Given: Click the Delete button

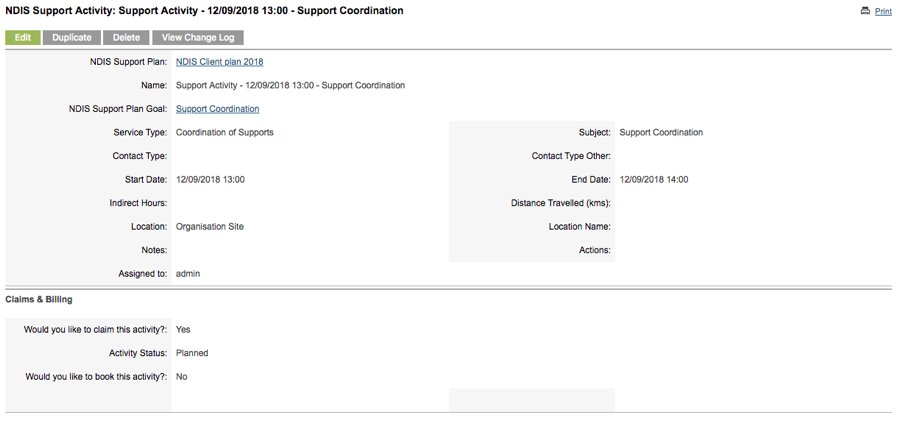Looking at the screenshot, I should [126, 37].
